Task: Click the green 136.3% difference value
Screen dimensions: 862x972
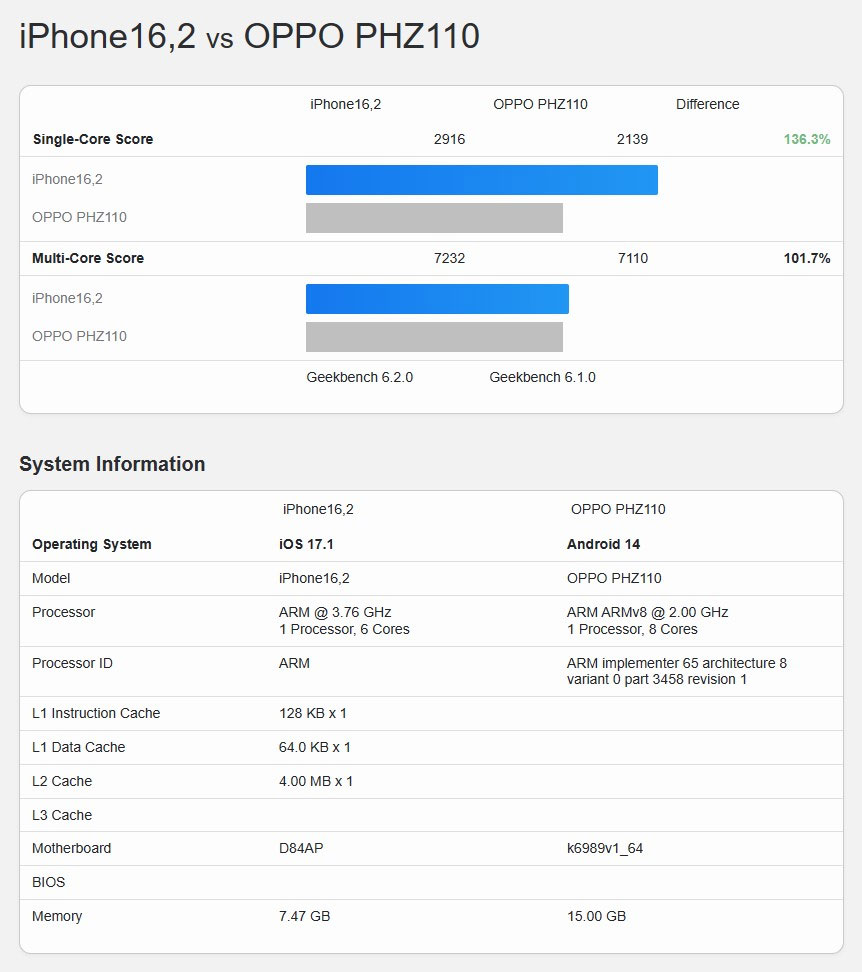Action: tap(806, 139)
